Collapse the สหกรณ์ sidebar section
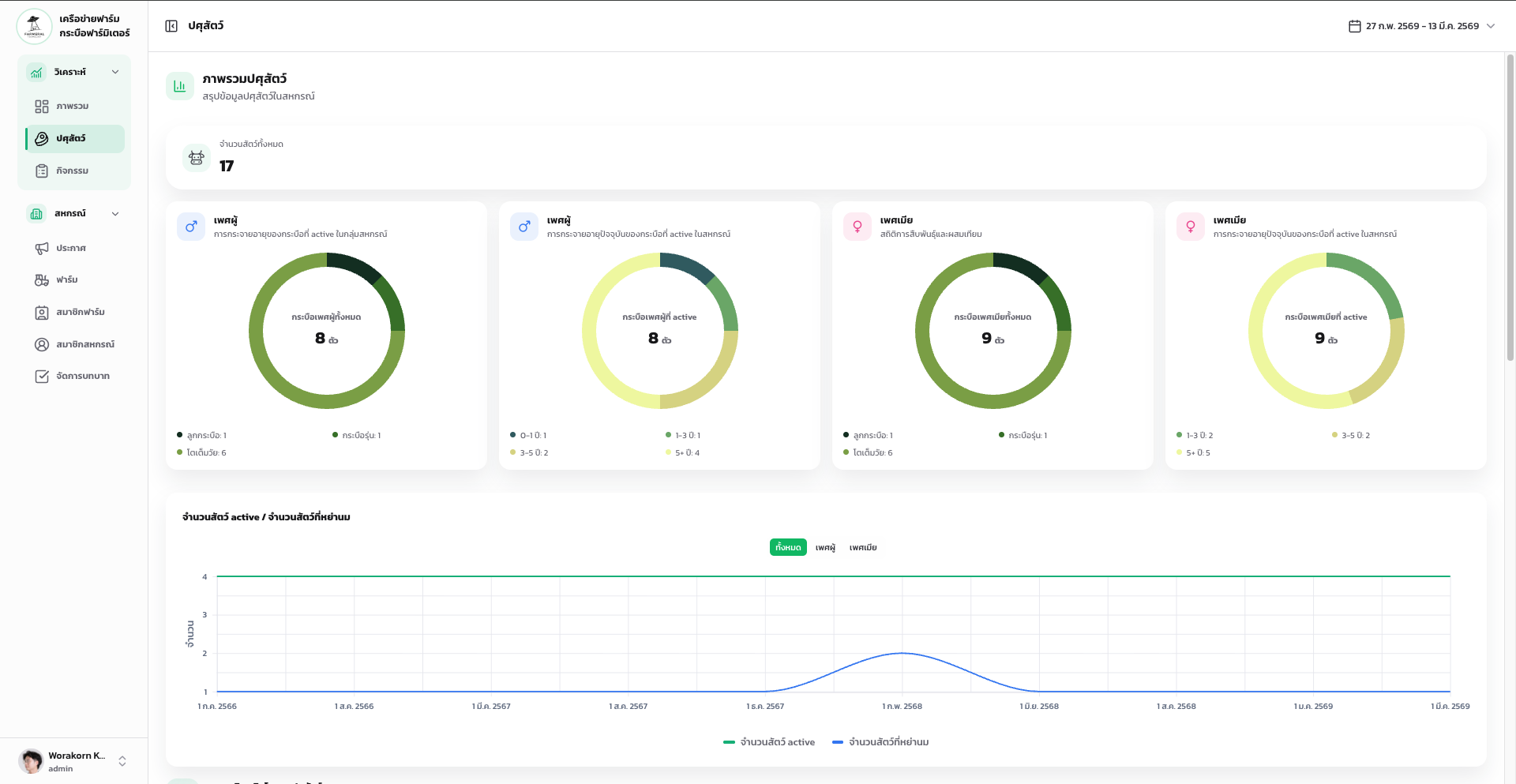 tap(115, 214)
